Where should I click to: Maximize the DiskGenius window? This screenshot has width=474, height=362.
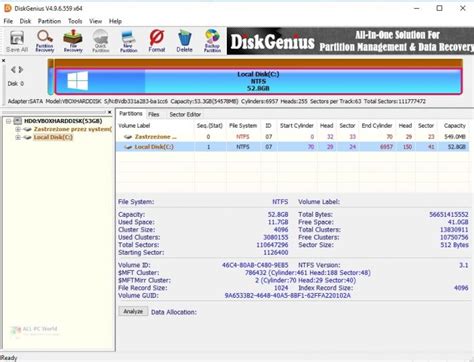pos(439,8)
